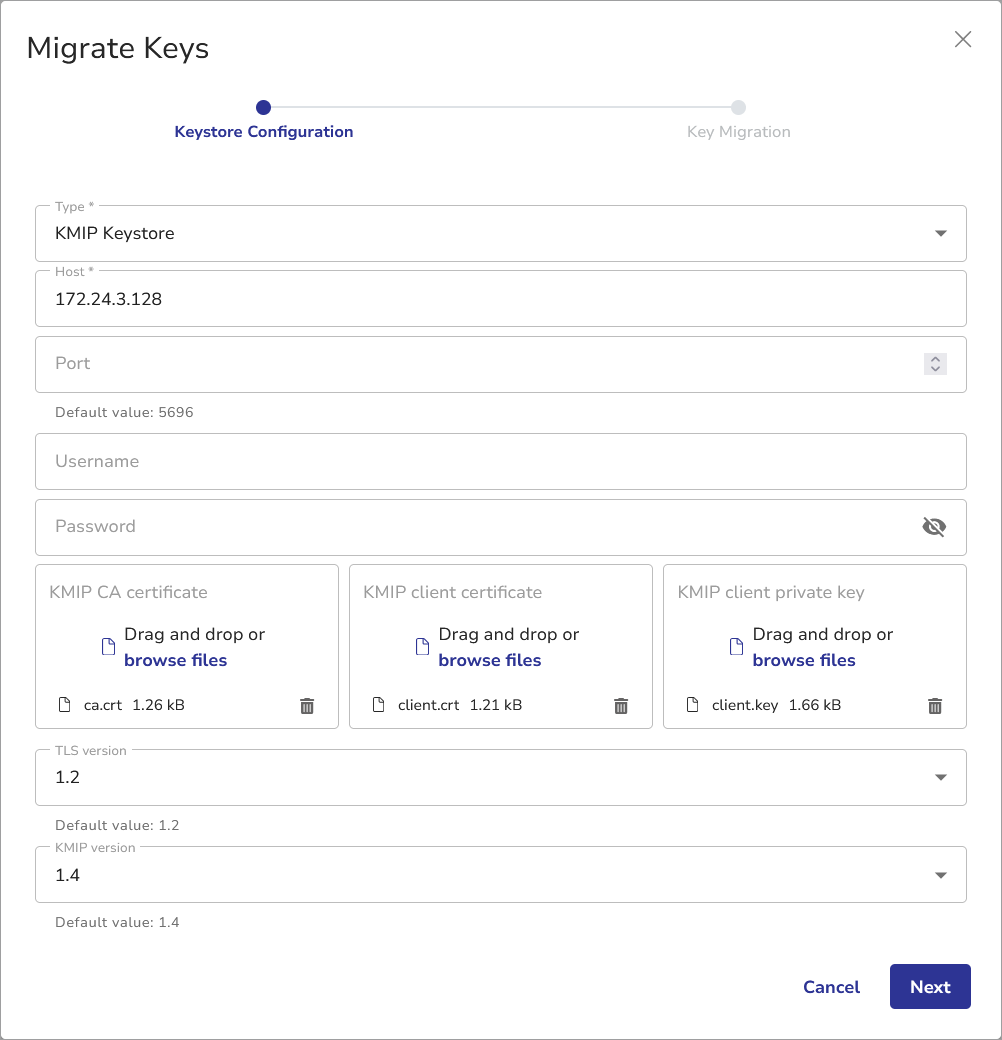1002x1040 pixels.
Task: Close the Migrate Keys dialog
Action: (x=963, y=39)
